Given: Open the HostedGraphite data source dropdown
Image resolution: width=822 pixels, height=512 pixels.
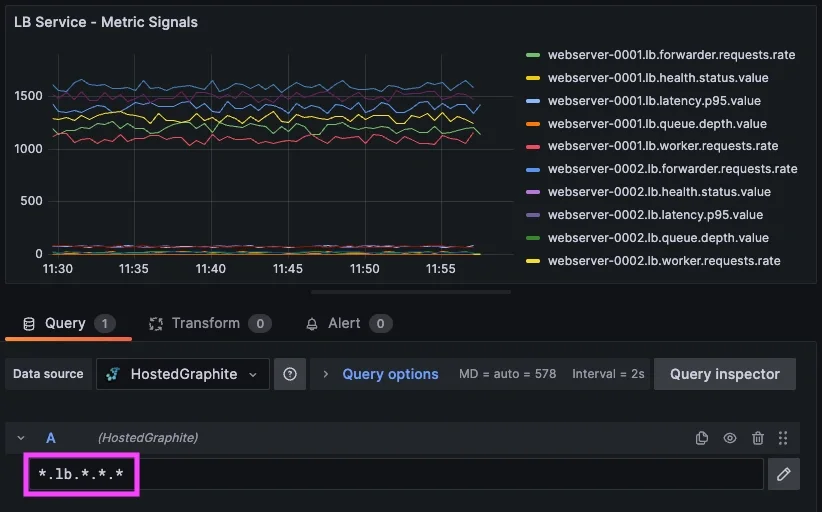Looking at the screenshot, I should (x=182, y=374).
